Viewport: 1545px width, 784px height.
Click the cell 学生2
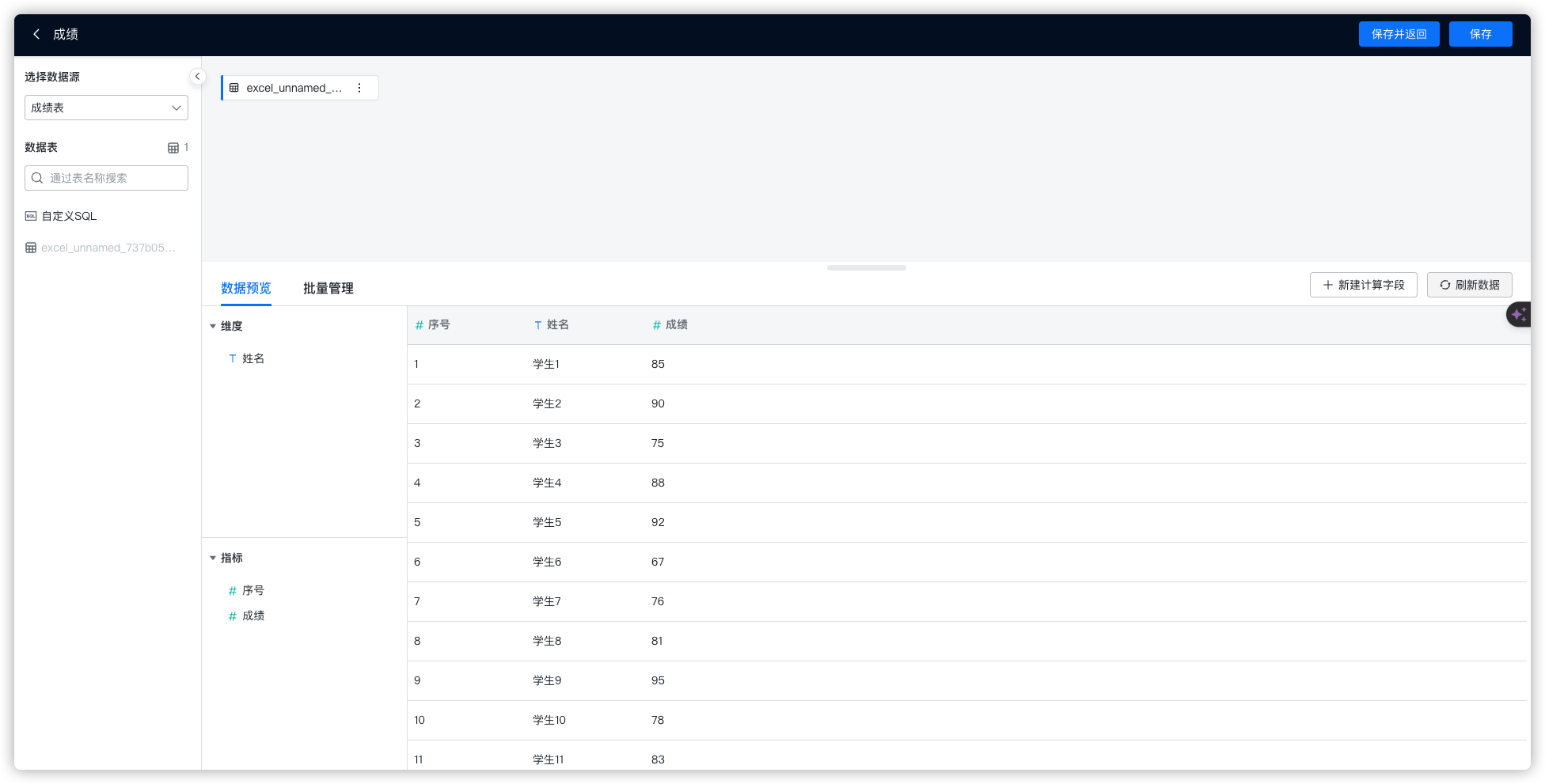pyautogui.click(x=547, y=403)
